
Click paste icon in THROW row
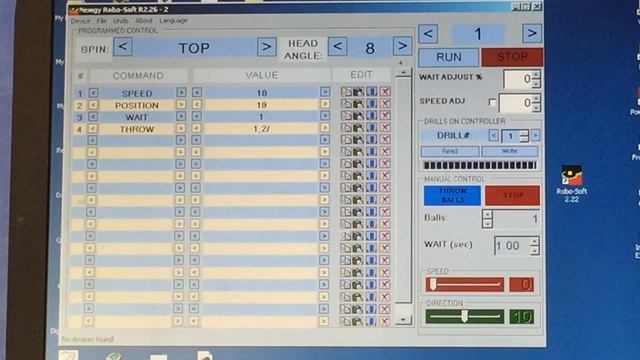coord(358,128)
